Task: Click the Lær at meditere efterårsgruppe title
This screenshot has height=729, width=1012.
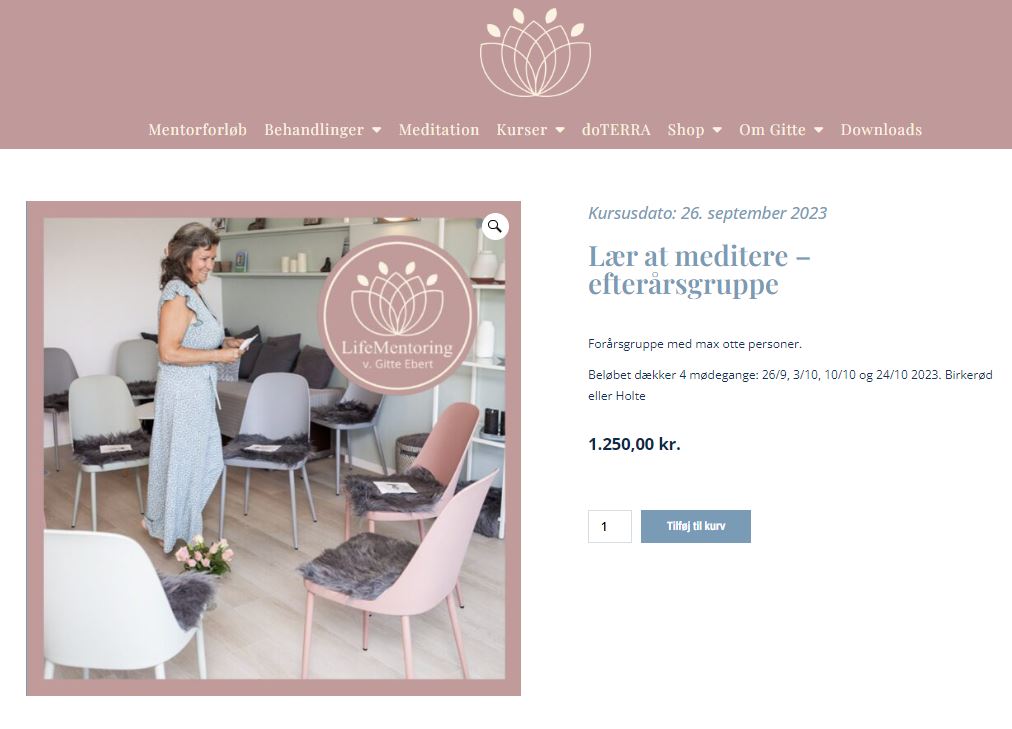Action: click(x=699, y=270)
